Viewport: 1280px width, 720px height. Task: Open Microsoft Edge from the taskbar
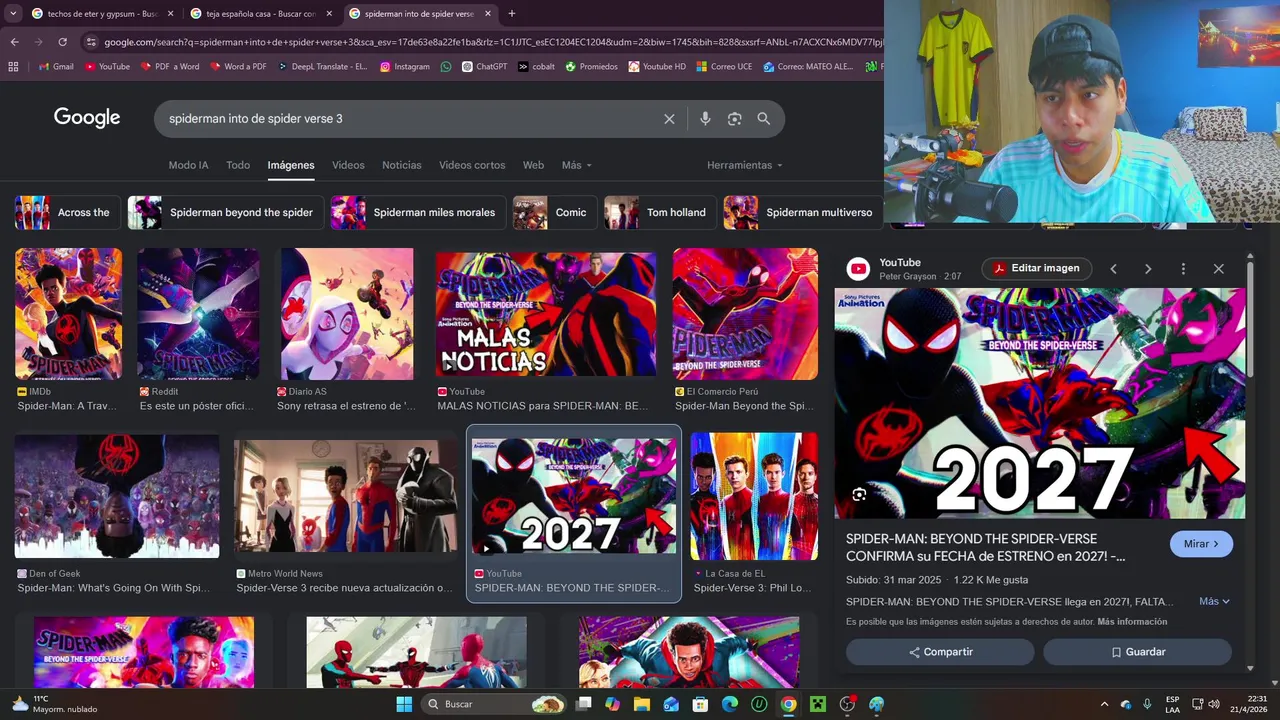[x=730, y=704]
